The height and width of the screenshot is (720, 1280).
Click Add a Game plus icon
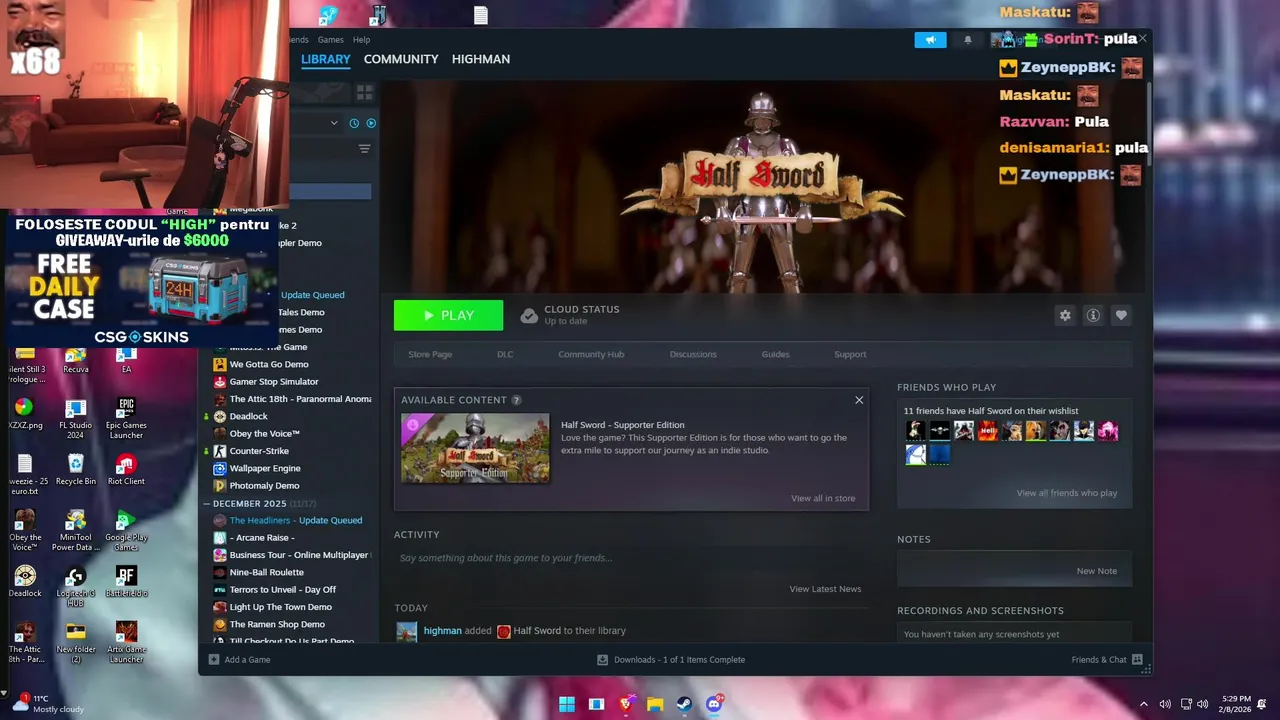pyautogui.click(x=214, y=660)
